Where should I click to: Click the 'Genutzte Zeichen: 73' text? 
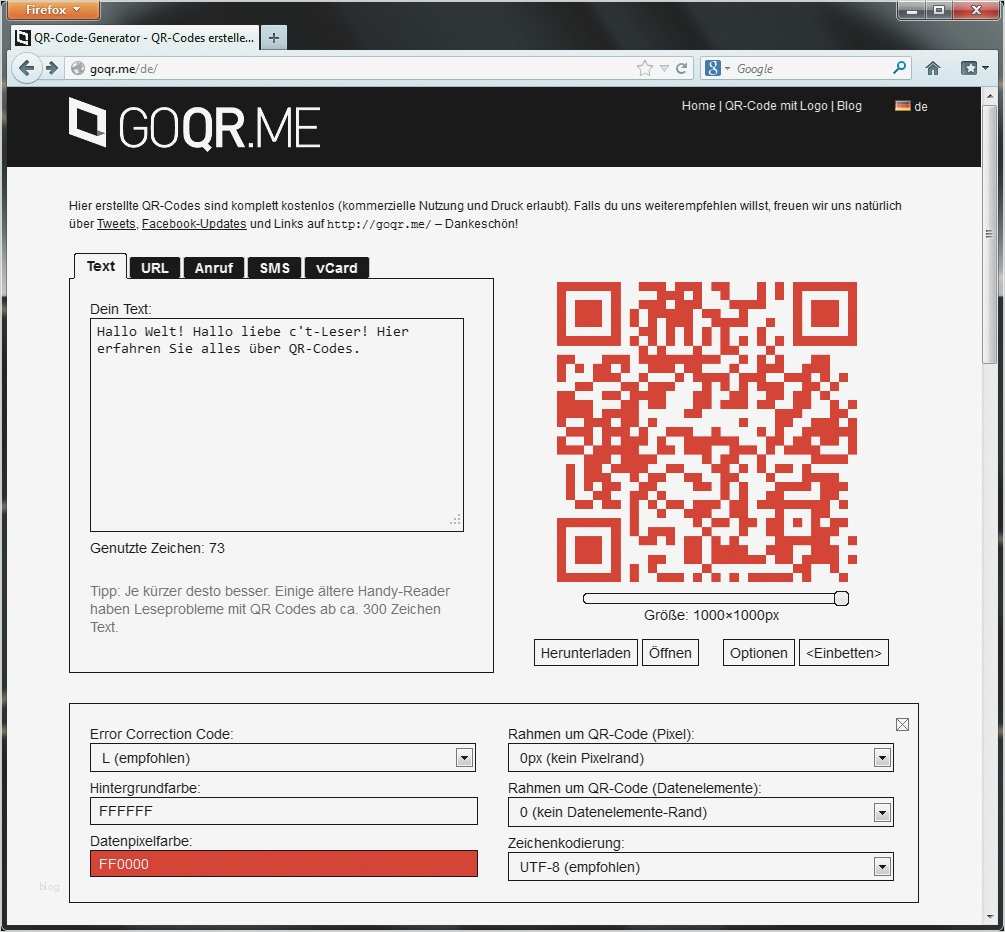pos(157,548)
